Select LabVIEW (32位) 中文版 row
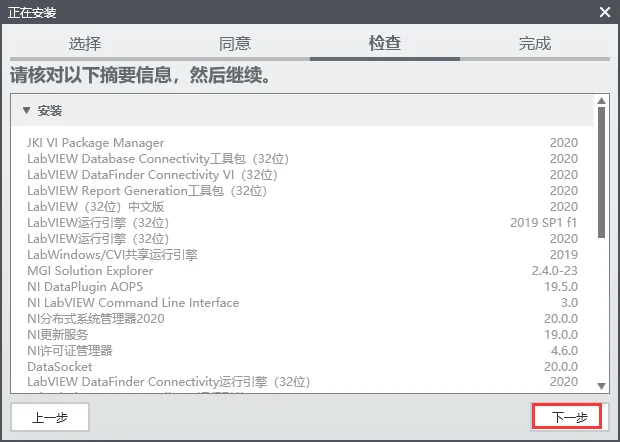 [302, 207]
